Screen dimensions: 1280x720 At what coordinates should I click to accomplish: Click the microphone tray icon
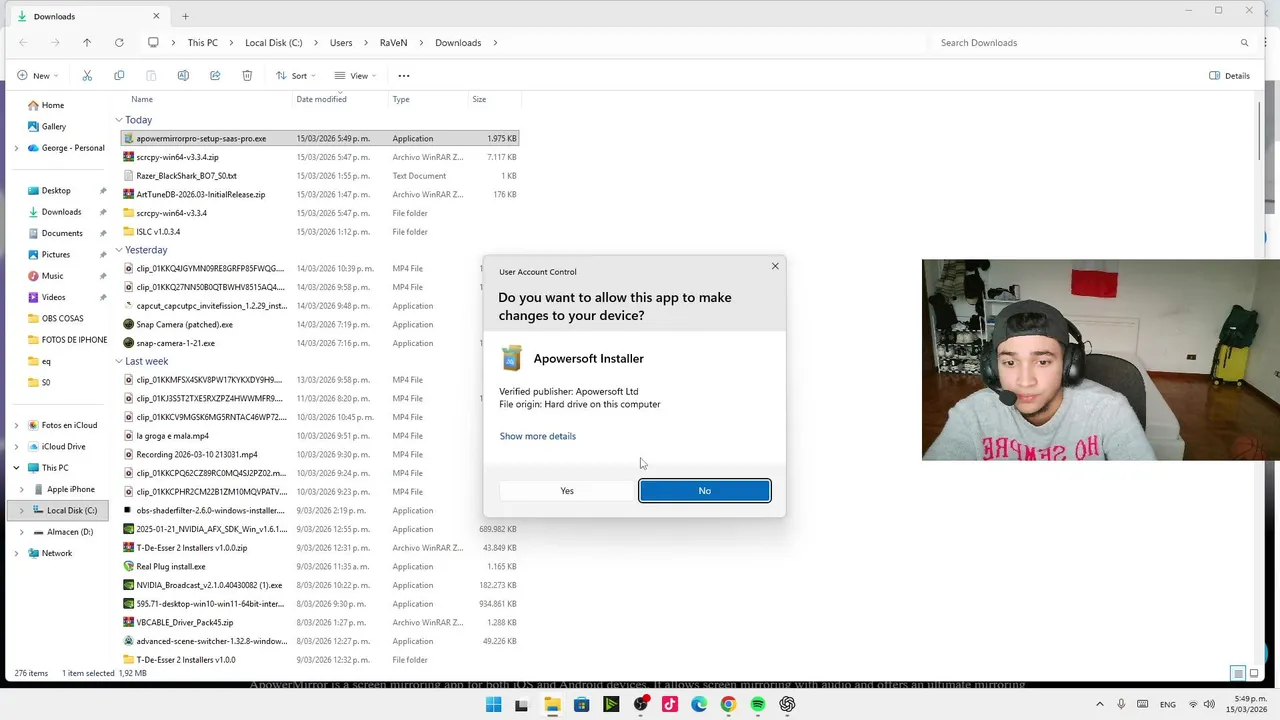coord(1121,705)
